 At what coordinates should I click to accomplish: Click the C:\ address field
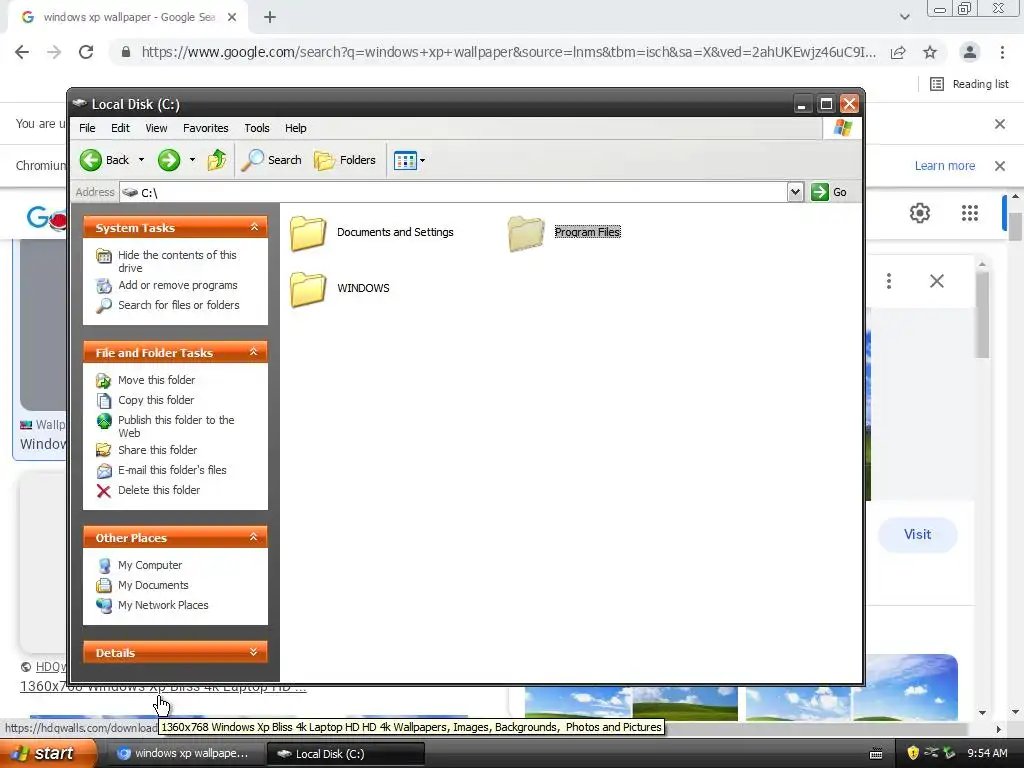(x=454, y=192)
